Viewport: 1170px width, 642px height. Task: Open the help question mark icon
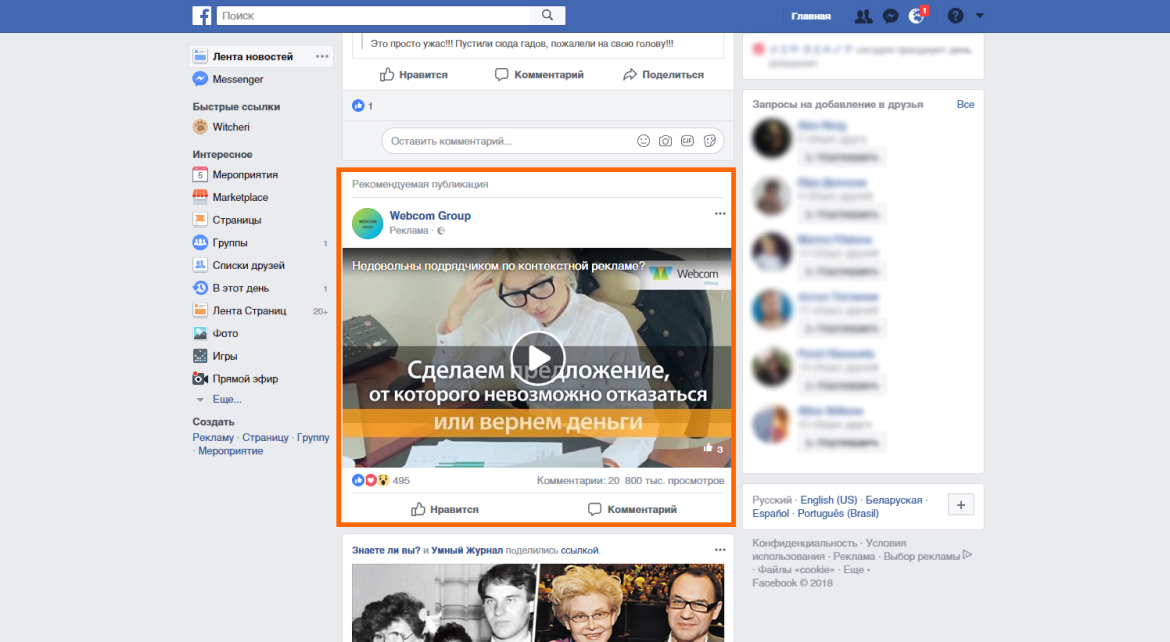pyautogui.click(x=955, y=16)
